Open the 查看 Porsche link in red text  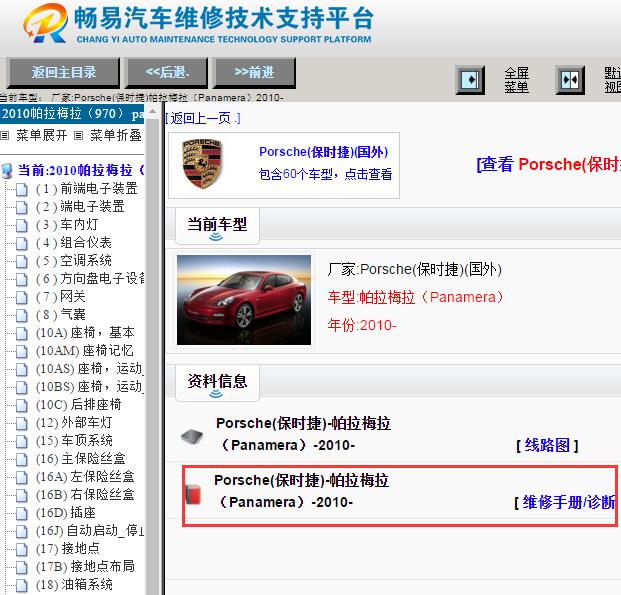pos(549,164)
